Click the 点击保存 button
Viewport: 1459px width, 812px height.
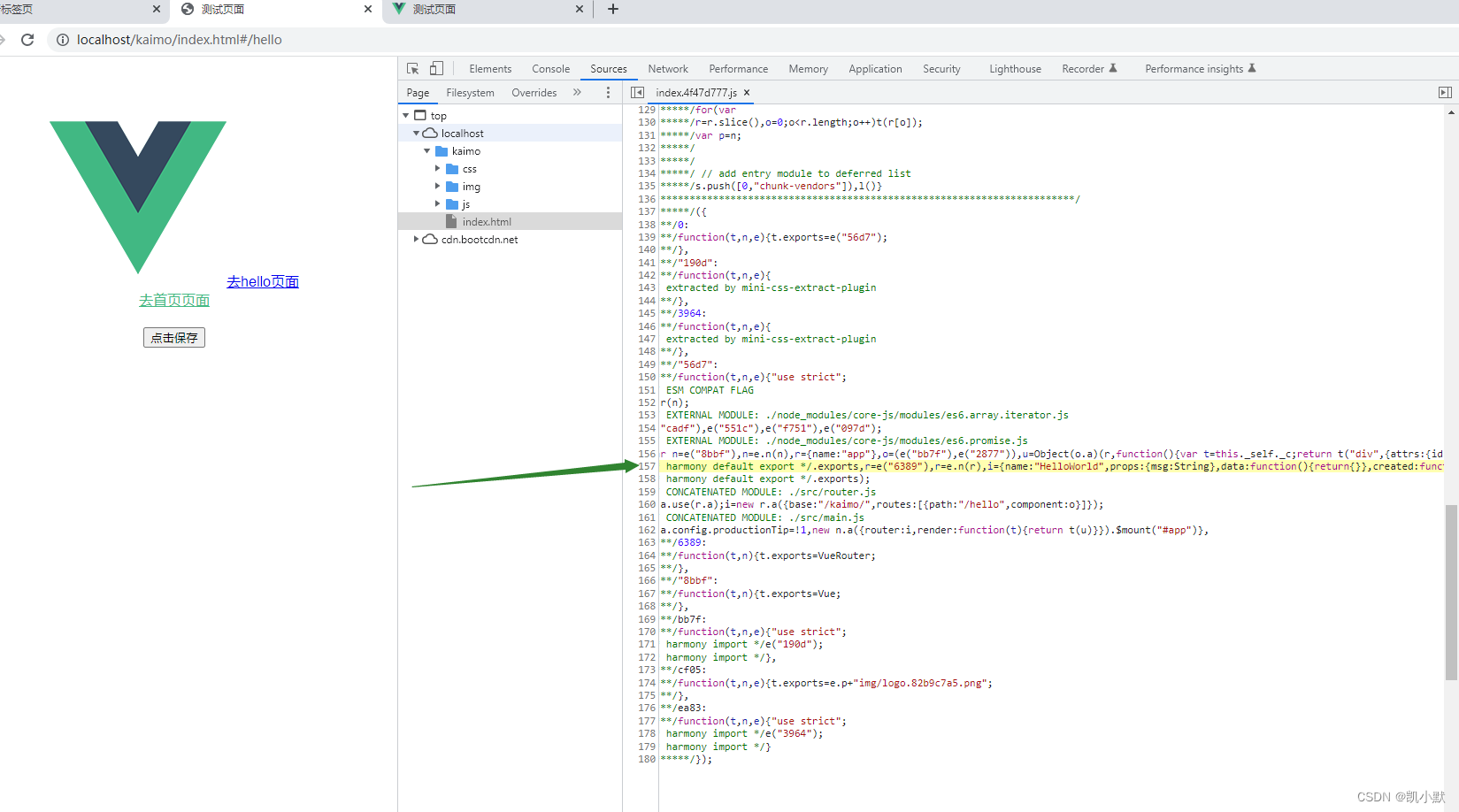(174, 338)
